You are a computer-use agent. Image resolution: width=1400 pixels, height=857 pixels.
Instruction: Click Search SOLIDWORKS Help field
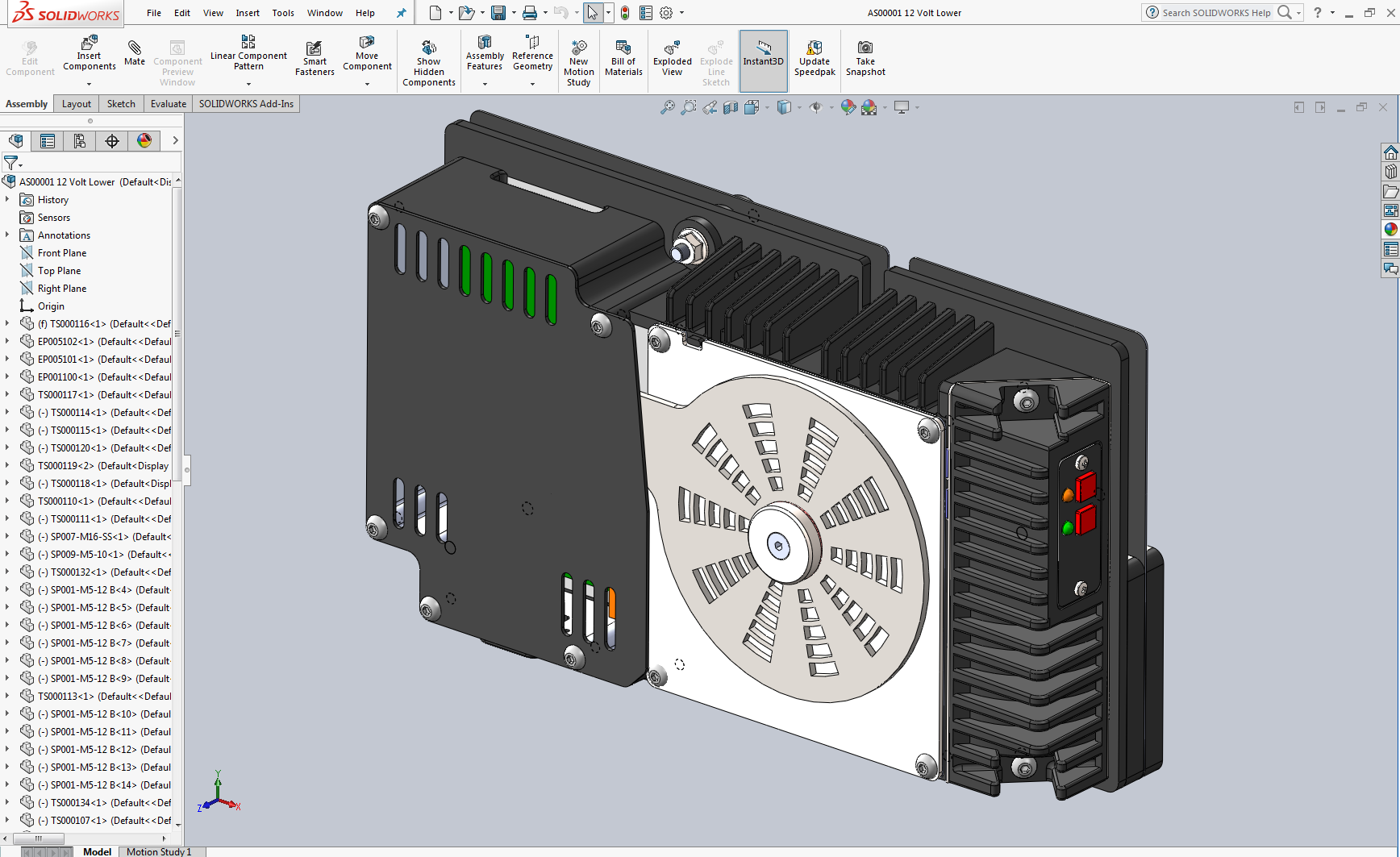click(x=1217, y=13)
